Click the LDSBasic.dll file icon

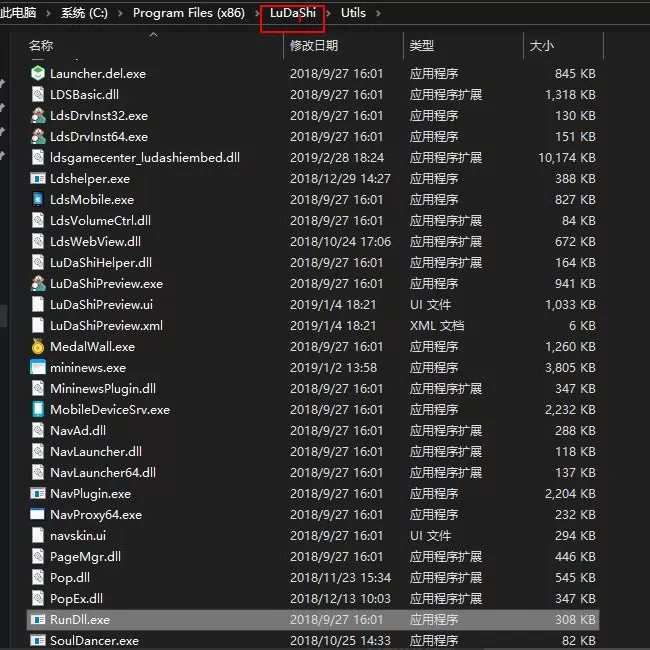pyautogui.click(x=38, y=95)
